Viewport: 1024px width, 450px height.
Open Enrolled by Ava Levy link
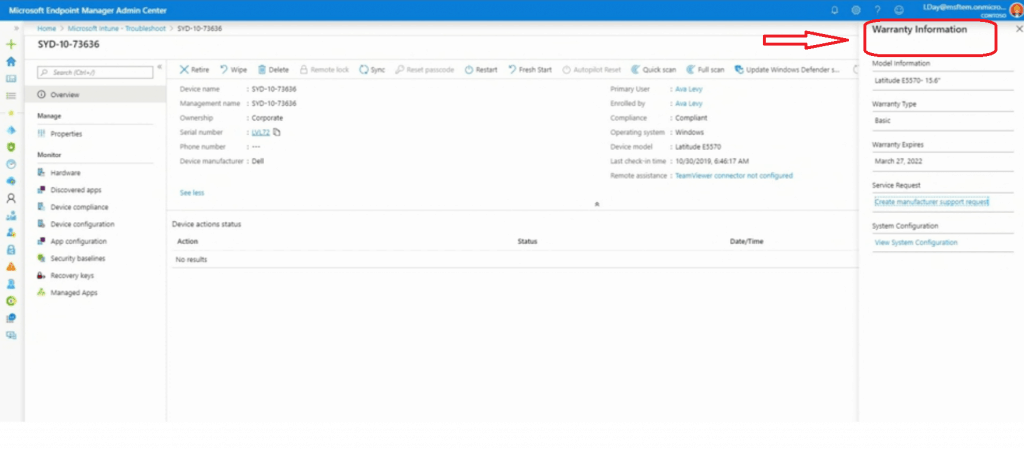688,103
